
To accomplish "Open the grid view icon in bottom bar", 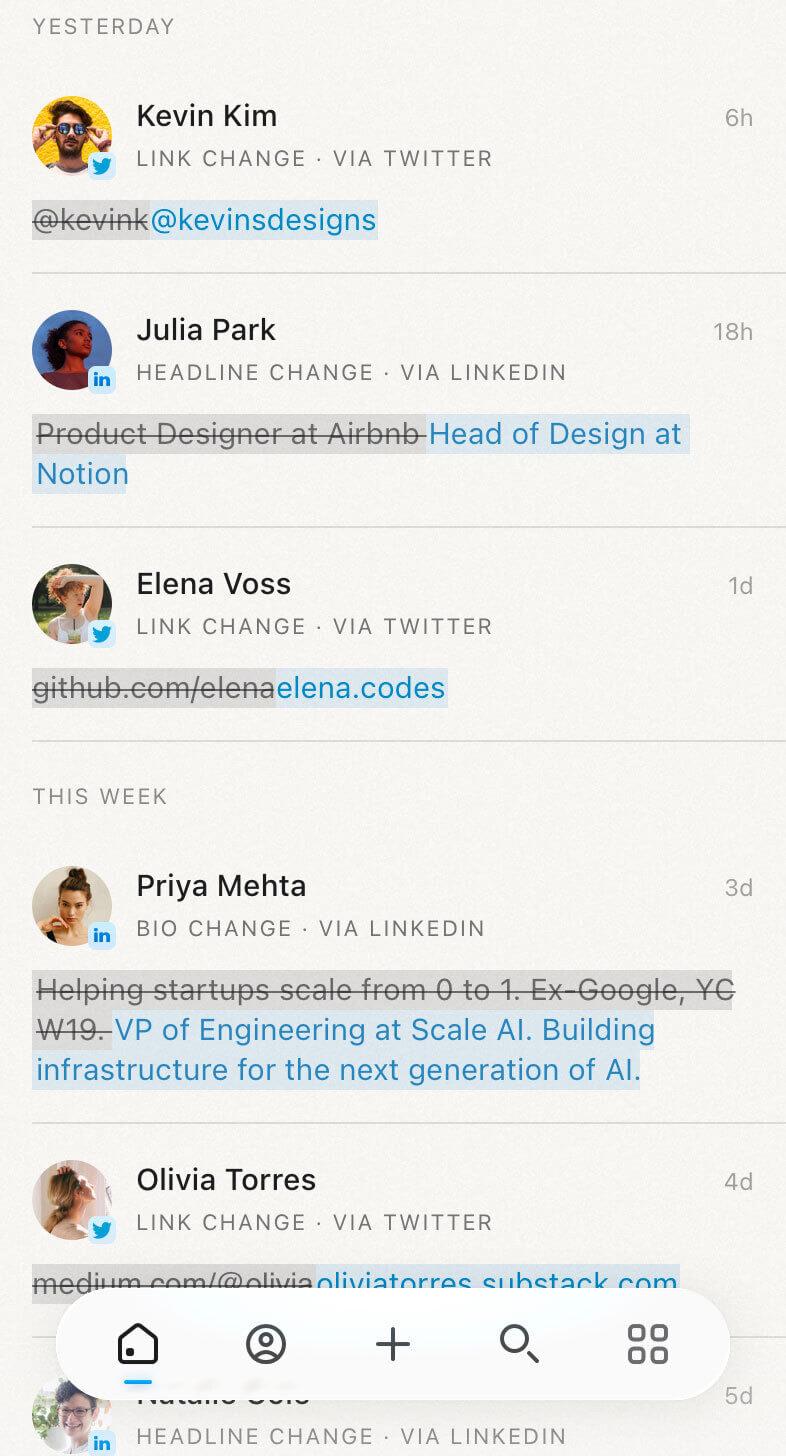I will pos(647,1345).
